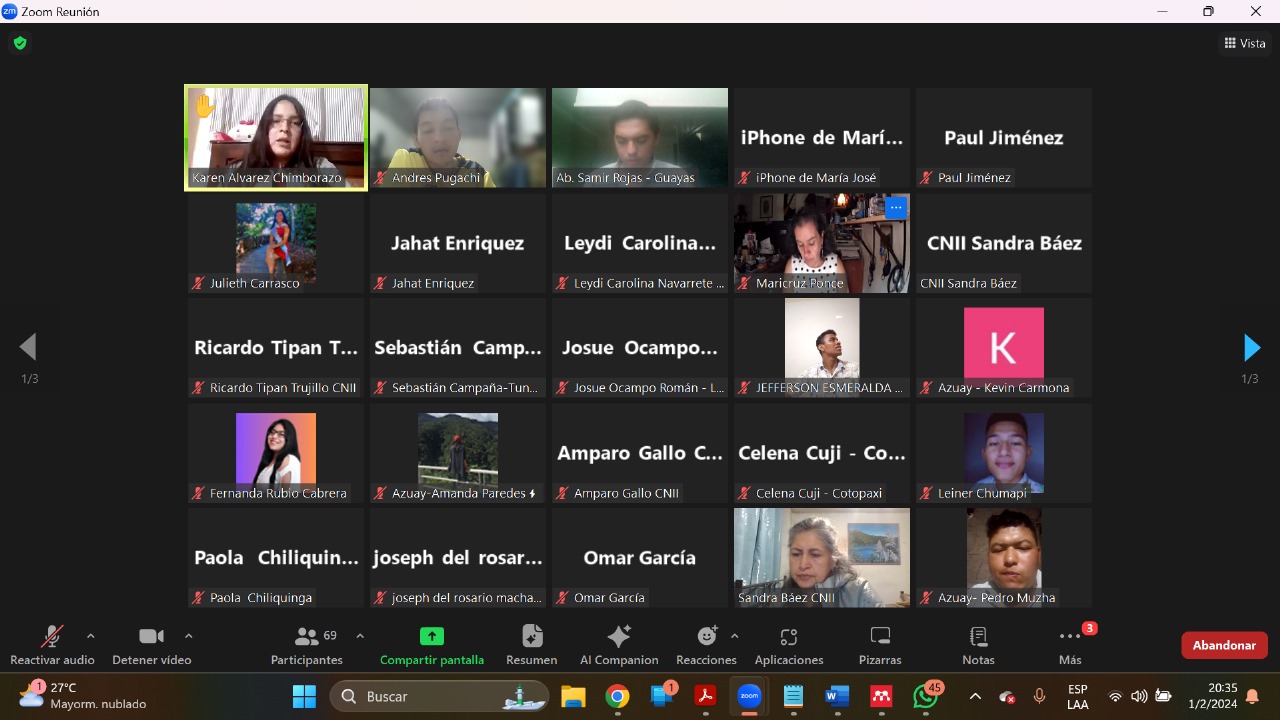1280x720 pixels.
Task: Open Pizarras whiteboards
Action: tap(880, 645)
